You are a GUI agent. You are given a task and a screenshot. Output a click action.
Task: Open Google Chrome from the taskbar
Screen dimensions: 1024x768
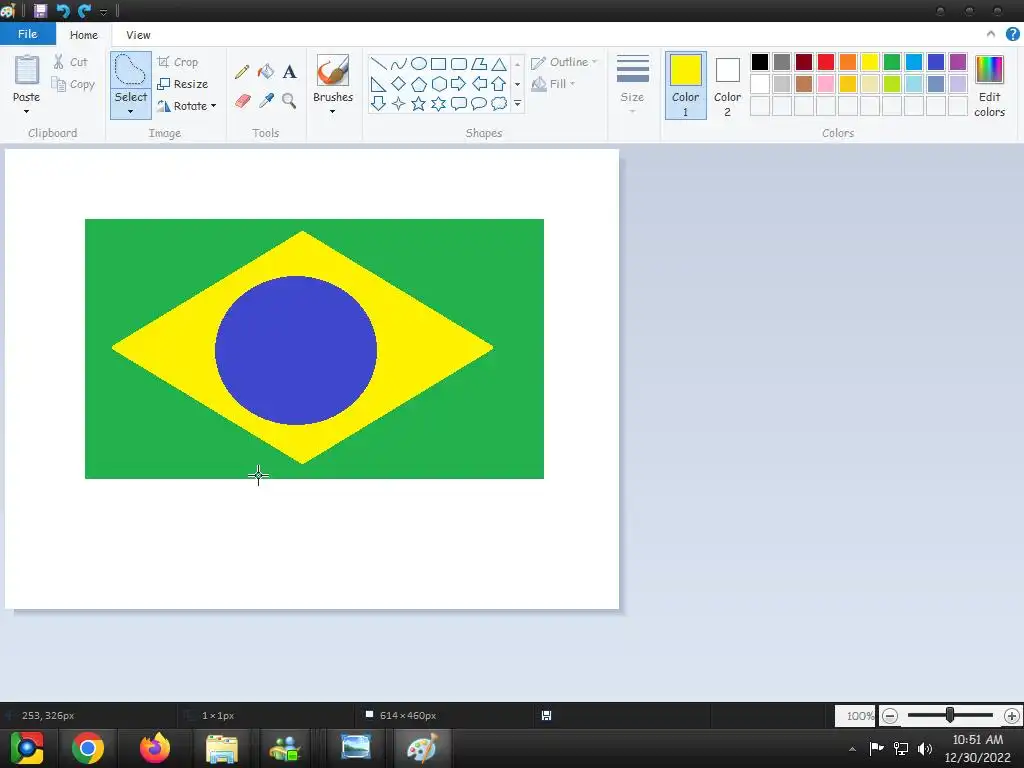click(88, 748)
